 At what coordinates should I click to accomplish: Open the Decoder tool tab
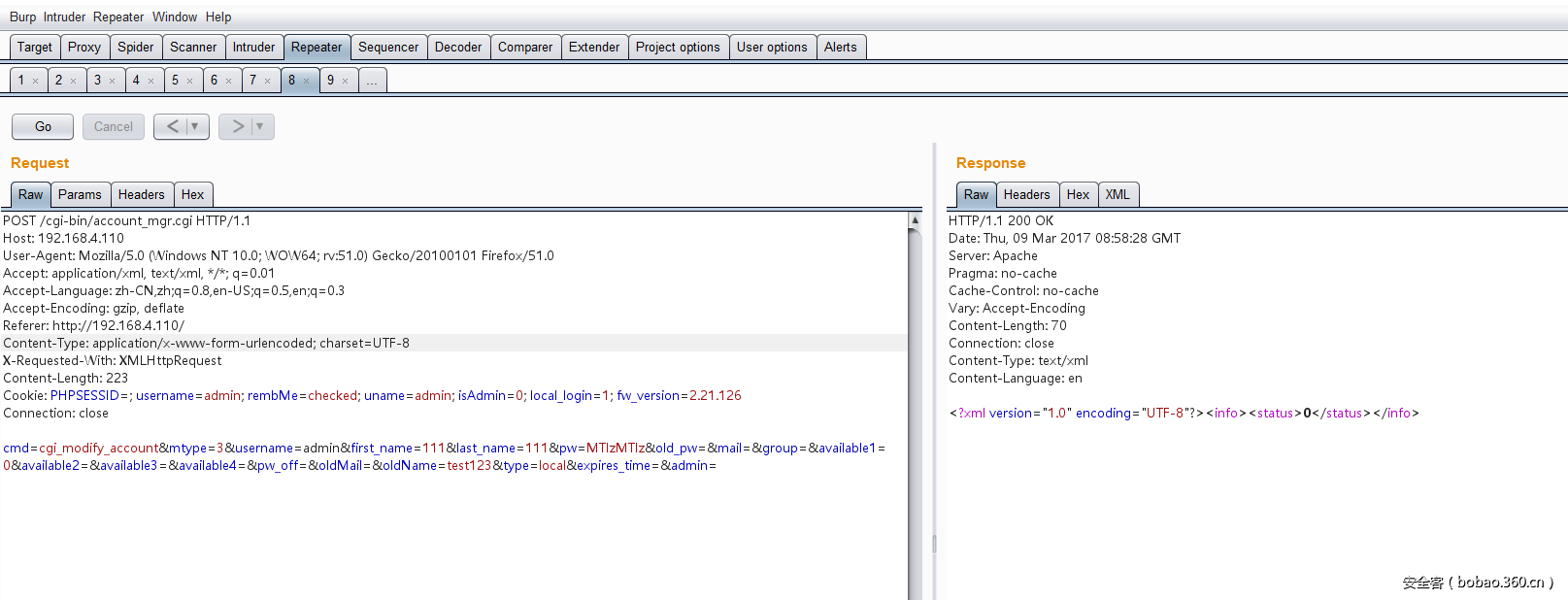click(458, 47)
